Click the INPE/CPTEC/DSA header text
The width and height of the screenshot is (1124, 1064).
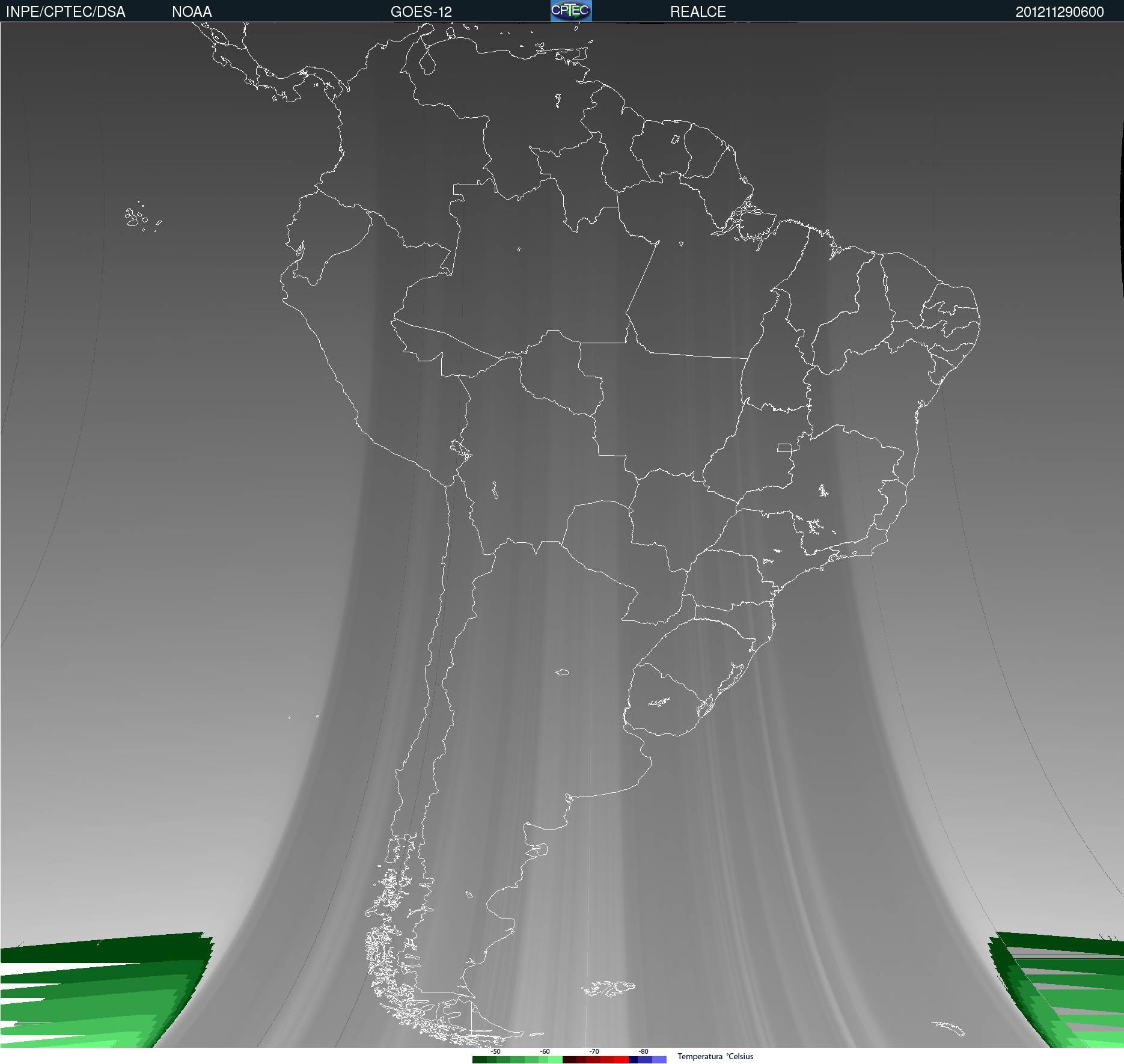coord(66,12)
